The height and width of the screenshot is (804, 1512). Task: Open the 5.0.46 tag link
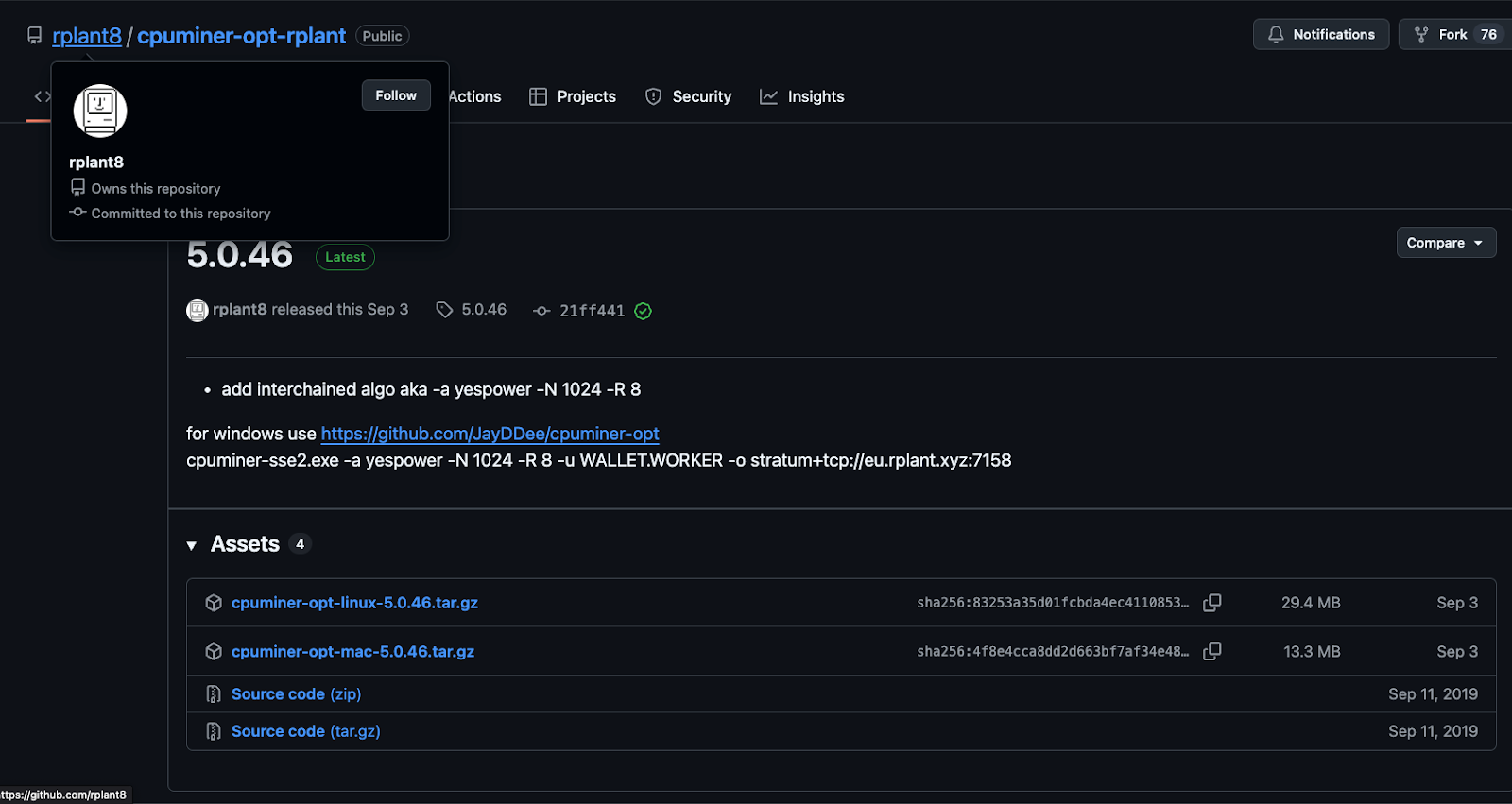(484, 309)
